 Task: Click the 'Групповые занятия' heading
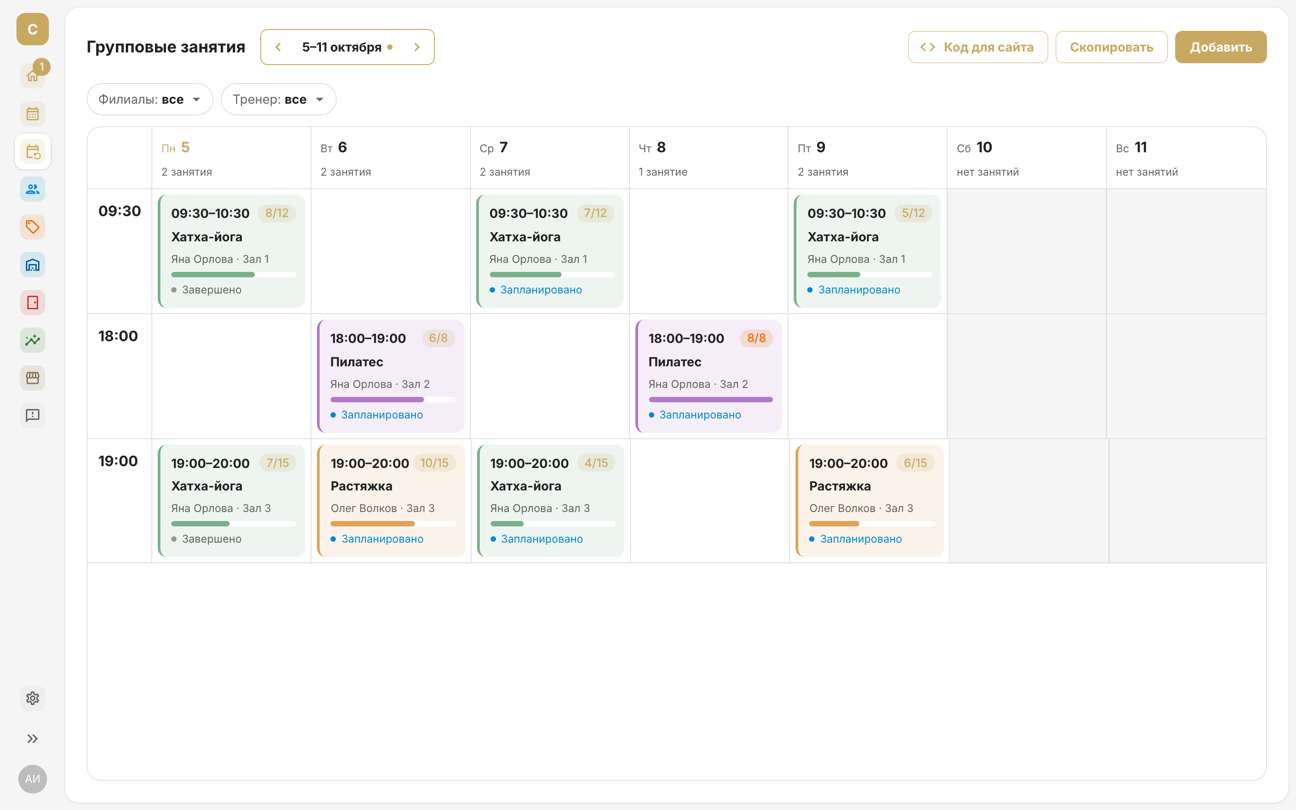coord(166,47)
